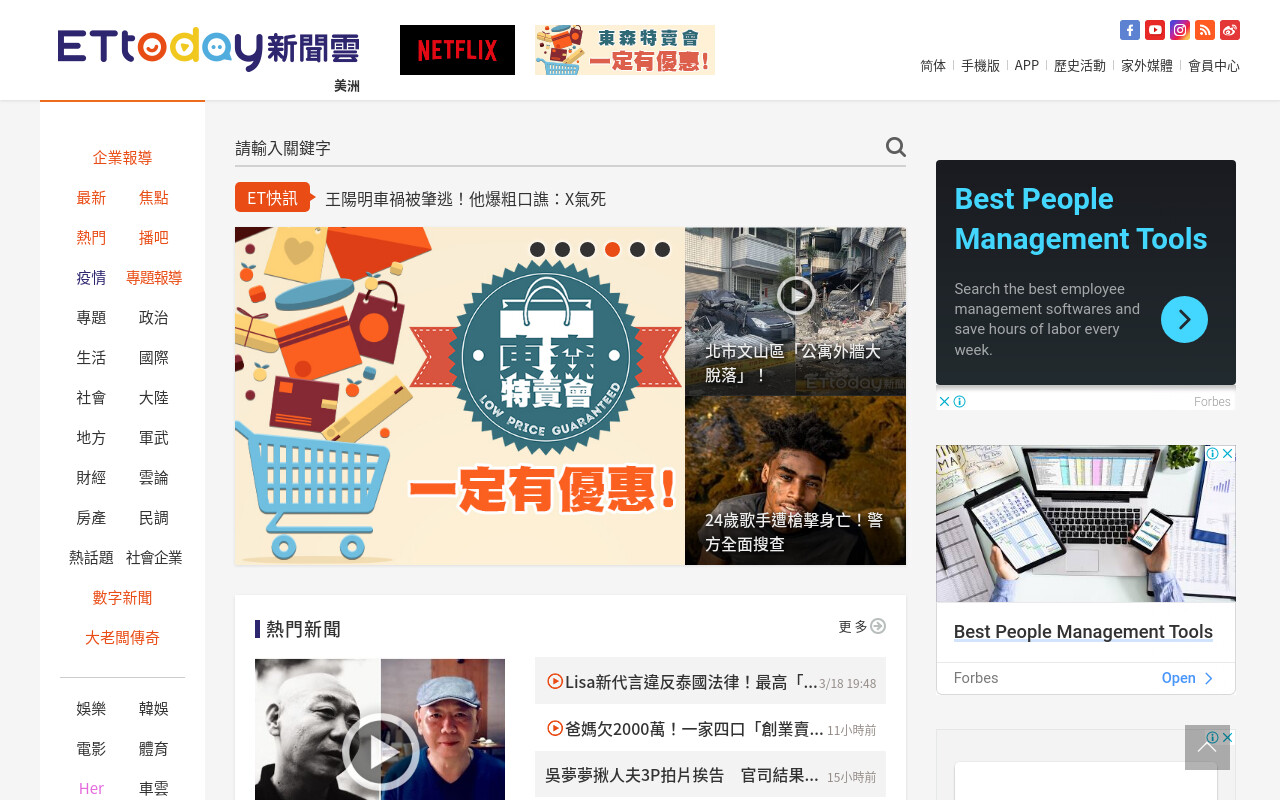Open ETtoday Instagram icon

(1180, 30)
